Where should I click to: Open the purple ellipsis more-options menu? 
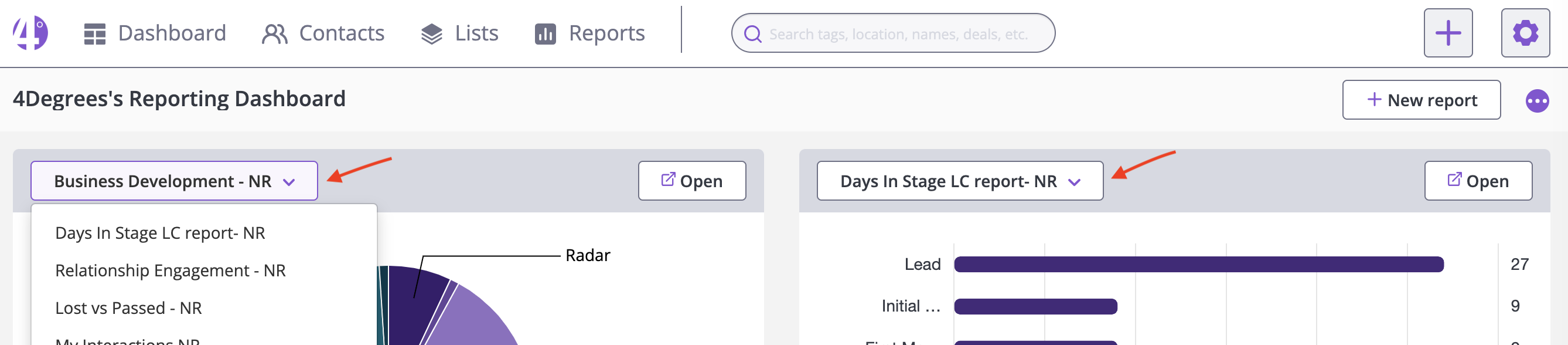pos(1537,101)
